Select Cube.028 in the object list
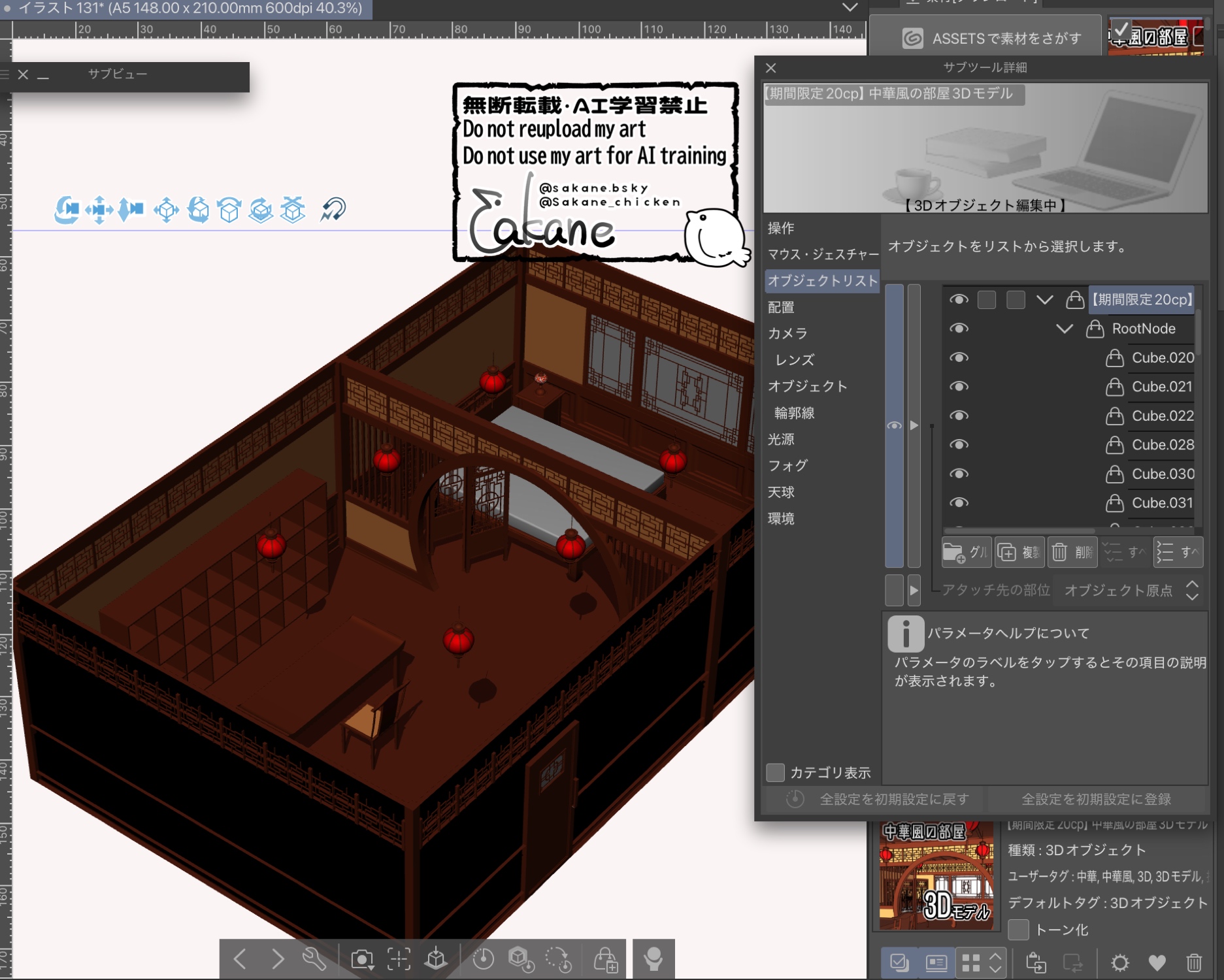Image resolution: width=1224 pixels, height=980 pixels. (x=1162, y=445)
